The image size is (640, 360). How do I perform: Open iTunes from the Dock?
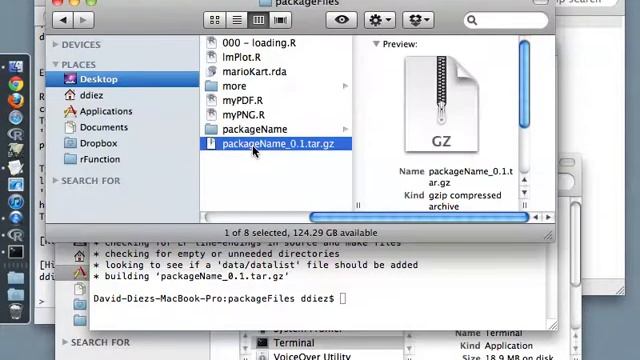coord(16,202)
